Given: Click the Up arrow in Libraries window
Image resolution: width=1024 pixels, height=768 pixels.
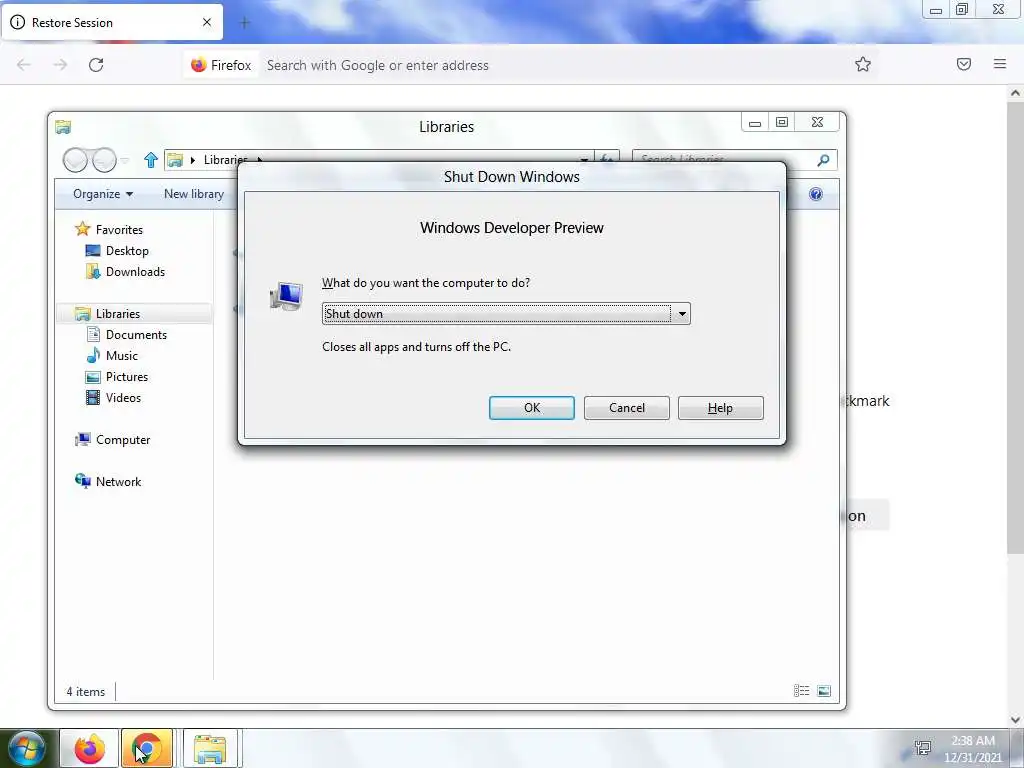Looking at the screenshot, I should click(x=150, y=160).
